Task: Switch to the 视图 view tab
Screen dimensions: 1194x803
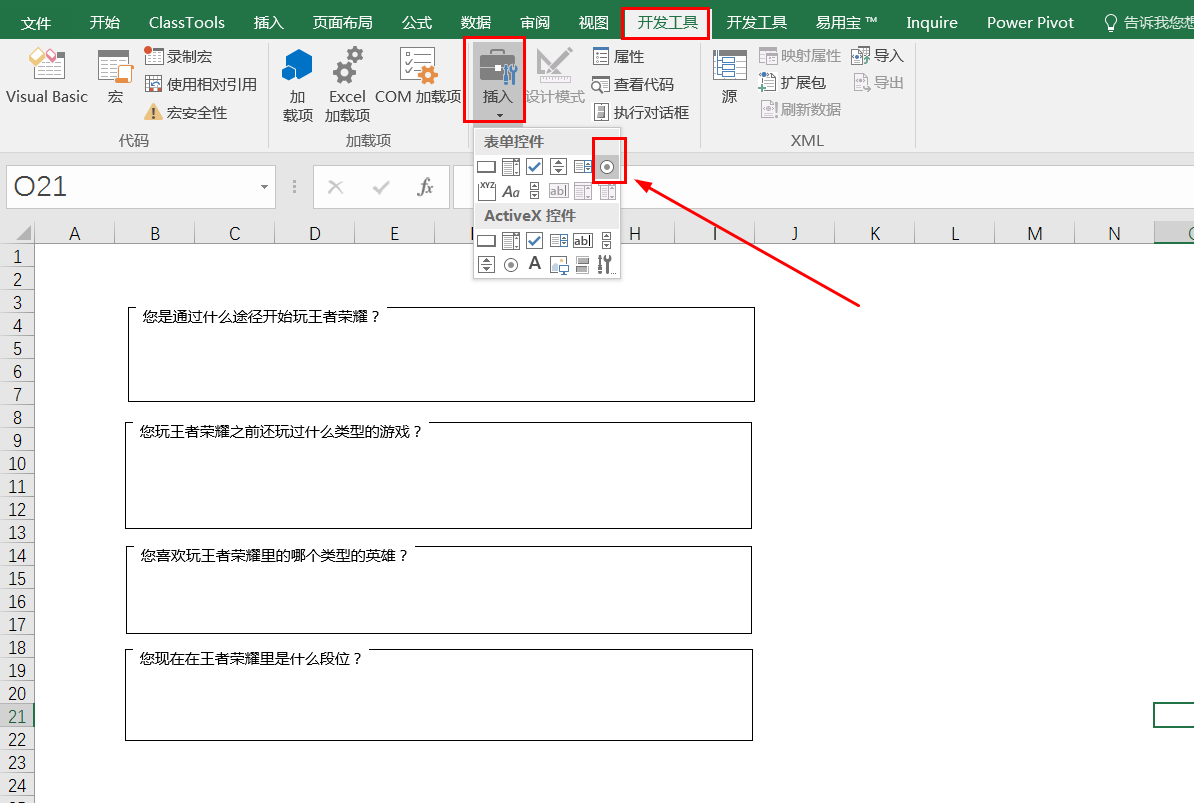Action: pos(593,23)
